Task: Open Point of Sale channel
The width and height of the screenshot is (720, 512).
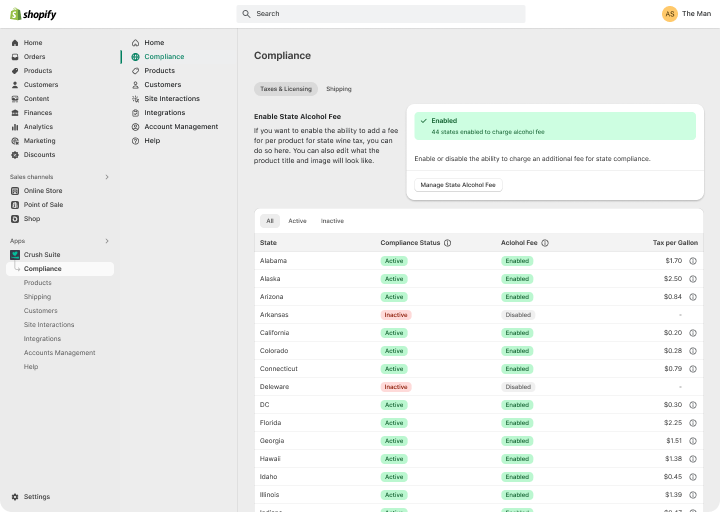Action: coord(43,205)
